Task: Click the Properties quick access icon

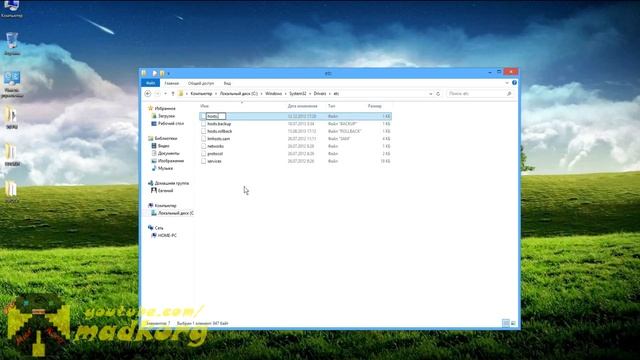Action: point(155,73)
